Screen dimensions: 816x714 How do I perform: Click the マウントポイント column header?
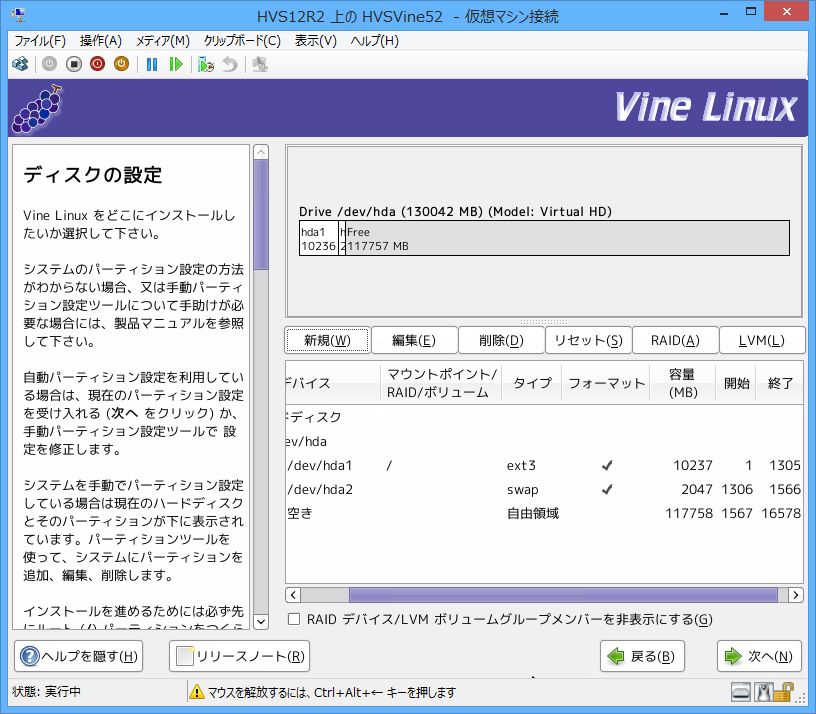point(441,382)
